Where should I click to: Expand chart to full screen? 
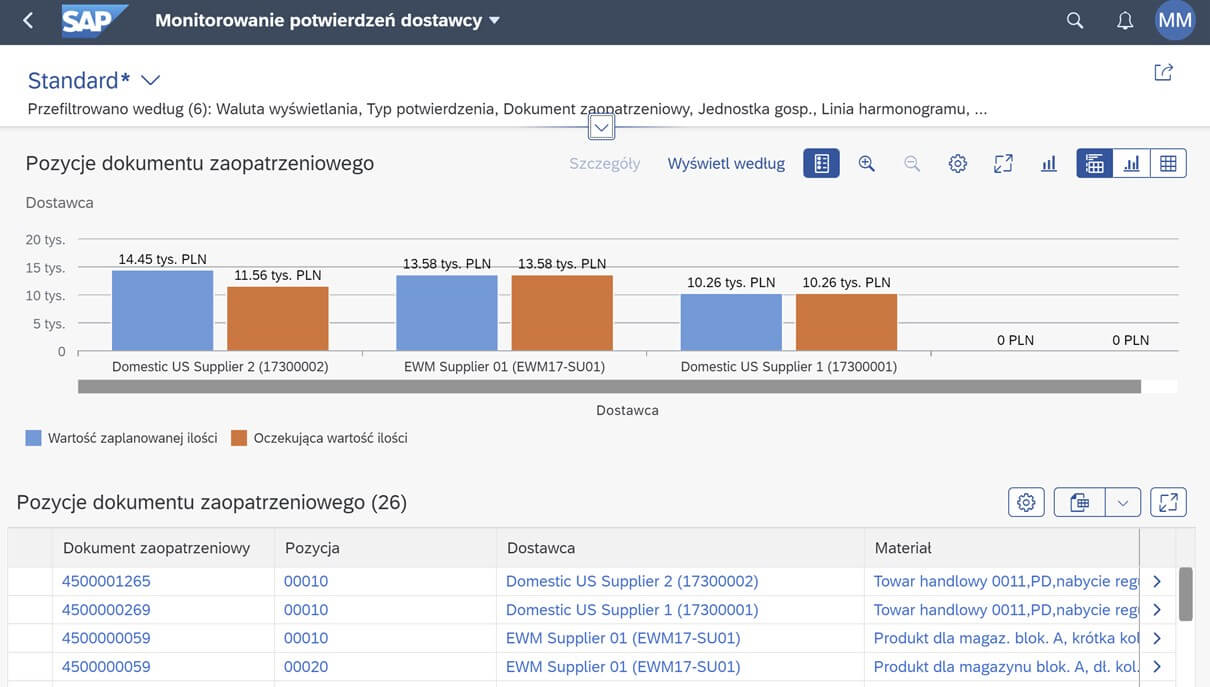(x=1003, y=164)
